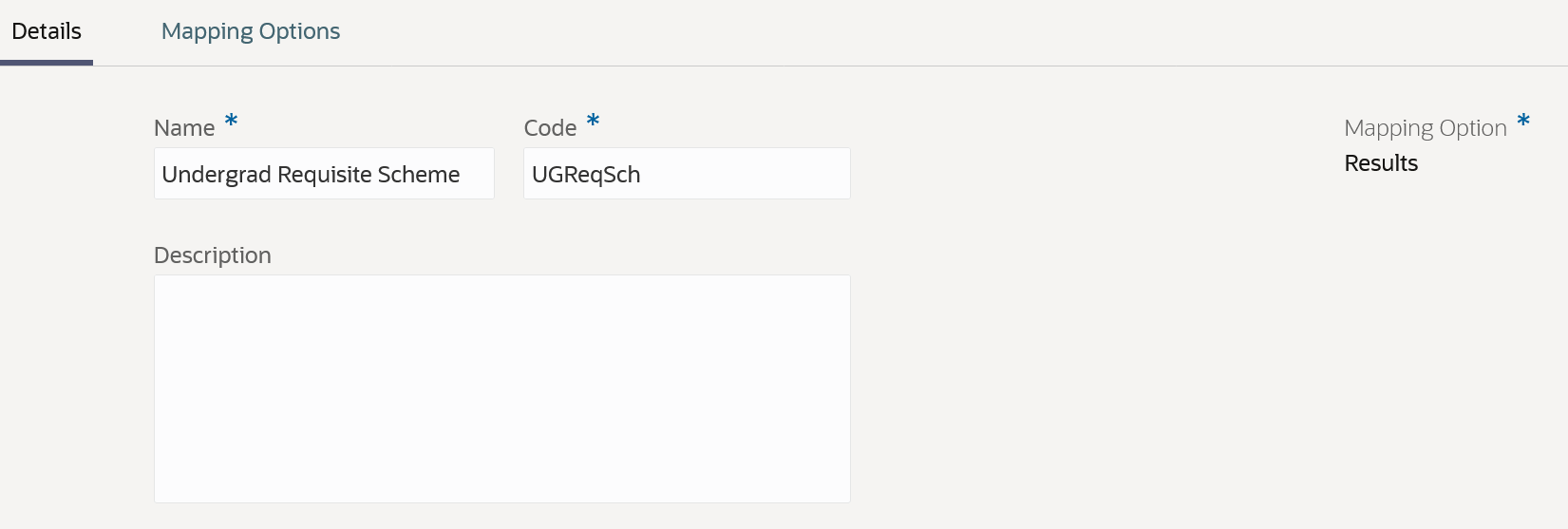The height and width of the screenshot is (529, 1568).
Task: Open the Mapping Options tab
Action: click(251, 31)
